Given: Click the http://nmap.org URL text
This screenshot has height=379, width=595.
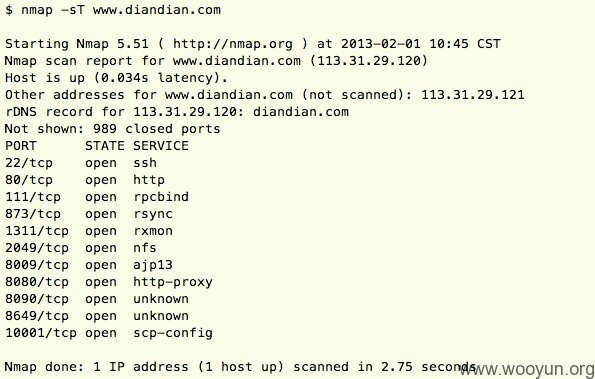Looking at the screenshot, I should click(233, 44).
